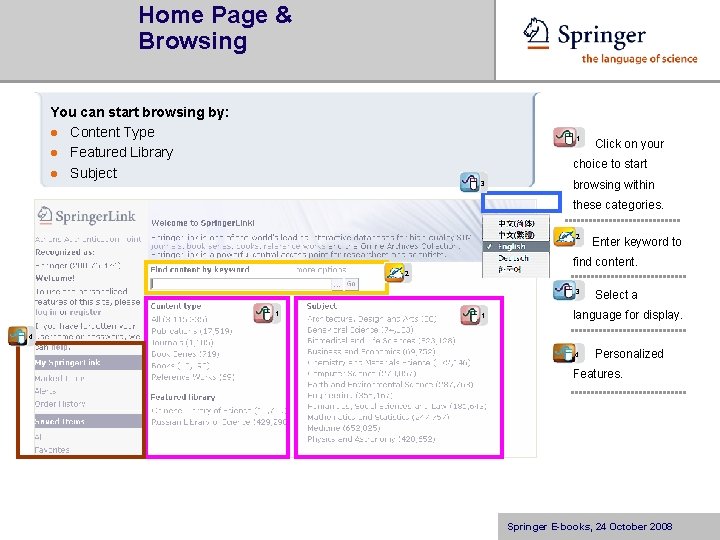720x540 pixels.
Task: Open Alerts in My SpringerLink
Action: tap(45, 391)
